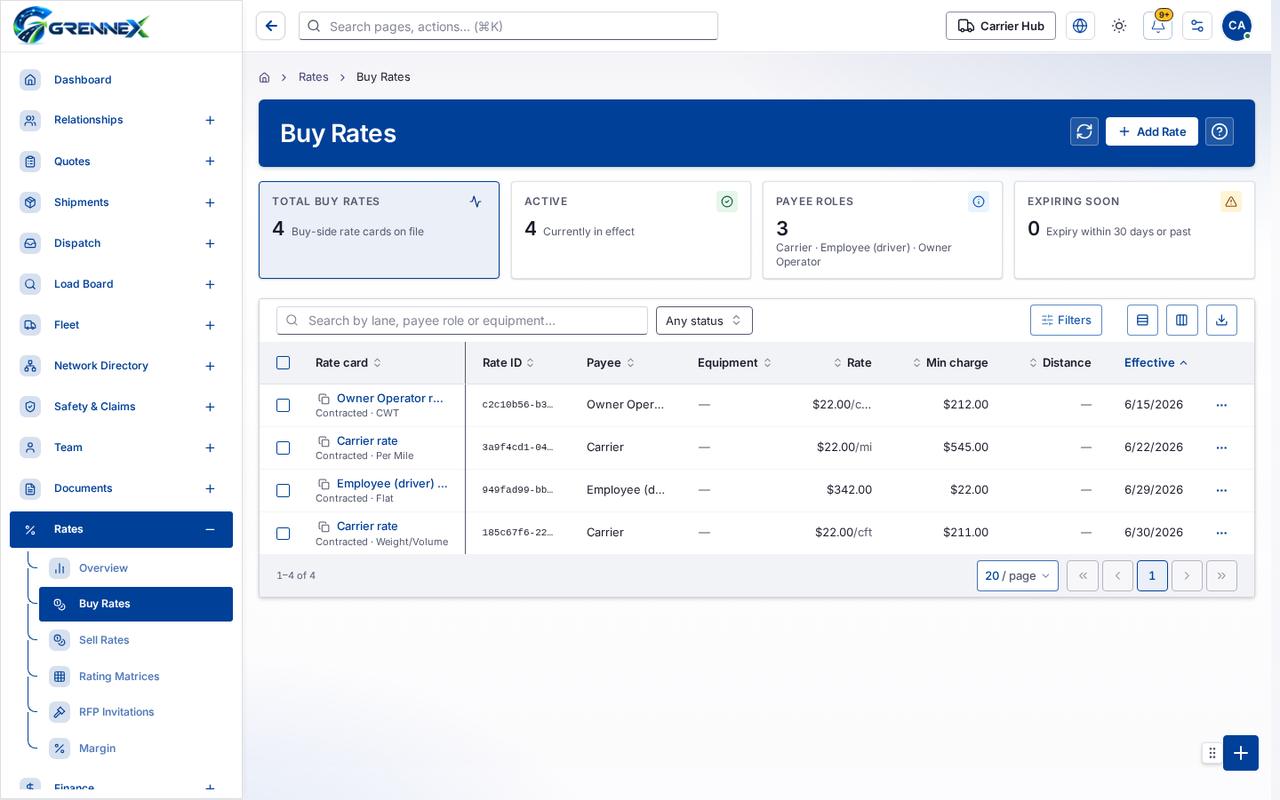Sort by the Effective column header
The image size is (1280, 800).
[1156, 363]
